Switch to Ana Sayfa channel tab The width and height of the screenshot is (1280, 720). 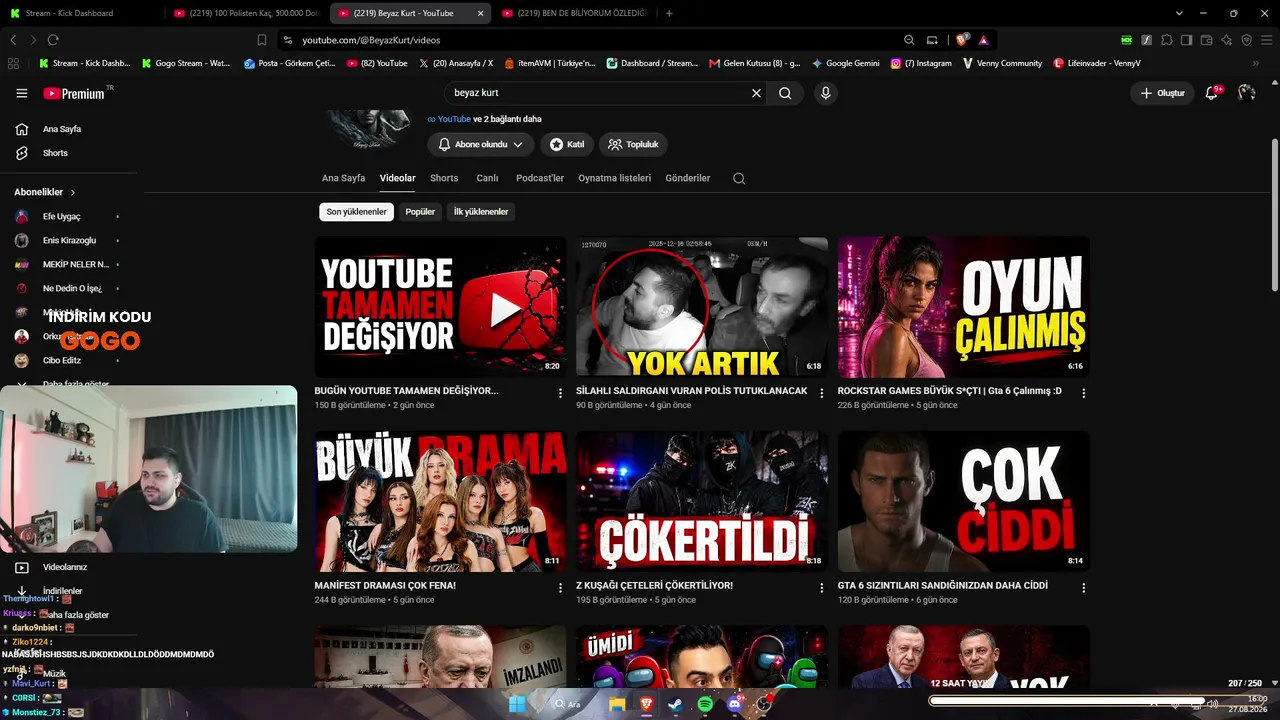click(x=343, y=178)
